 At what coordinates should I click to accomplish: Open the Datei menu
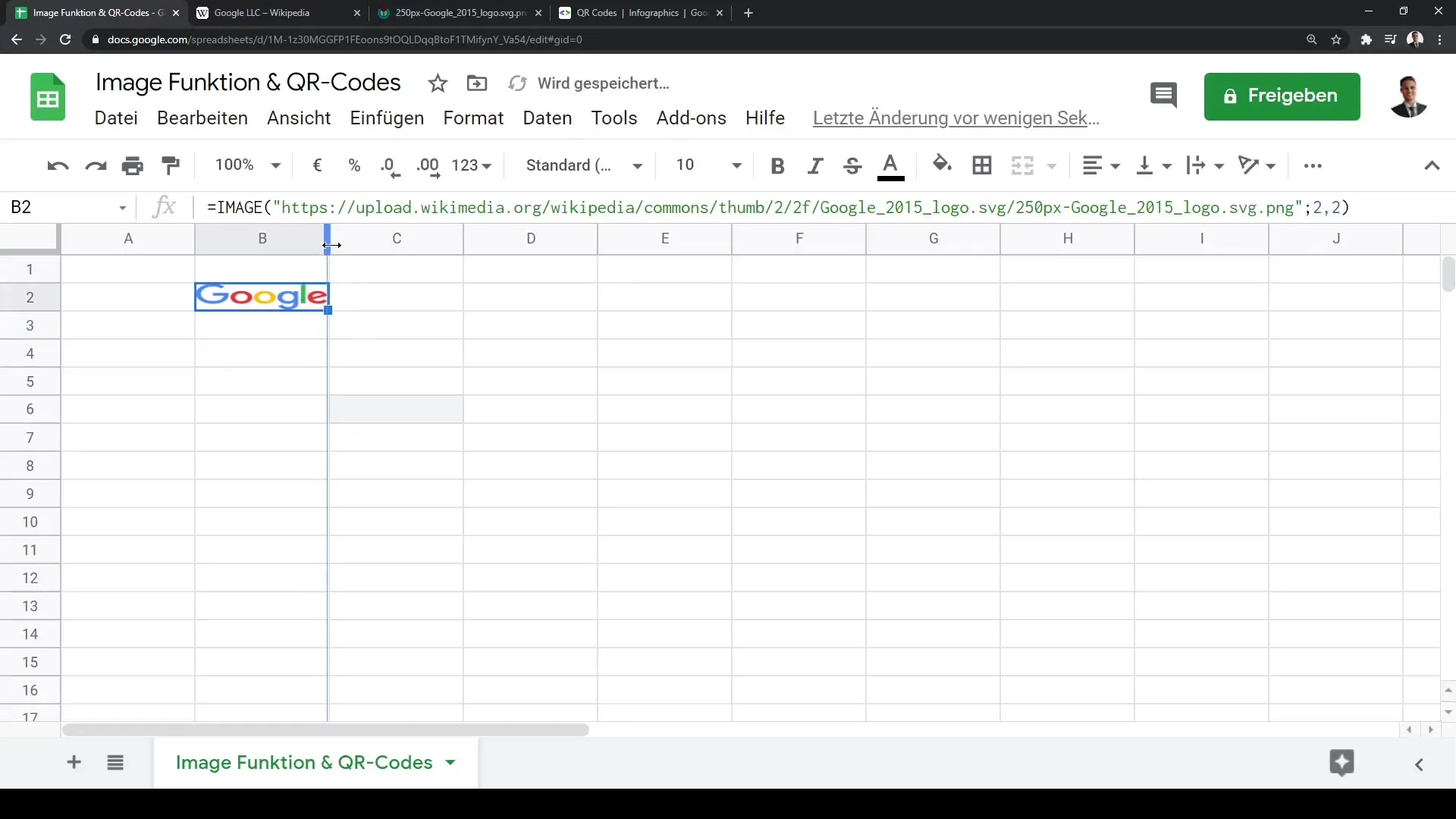(x=116, y=118)
